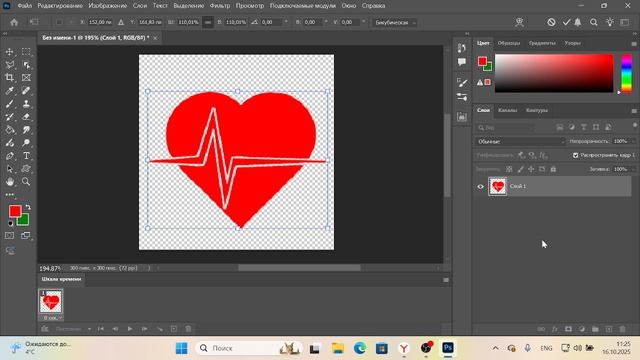Viewport: 640px width, 360px height.
Task: Select the Lasso tool
Action: tap(9, 64)
